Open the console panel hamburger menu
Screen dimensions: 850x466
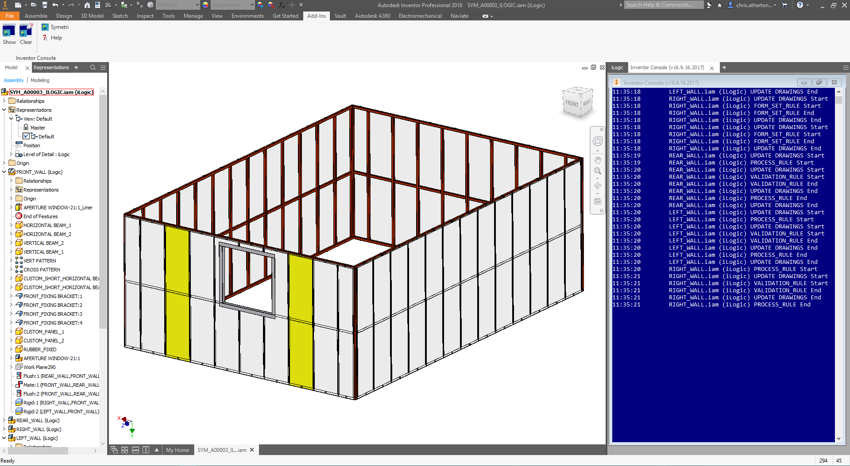click(846, 67)
